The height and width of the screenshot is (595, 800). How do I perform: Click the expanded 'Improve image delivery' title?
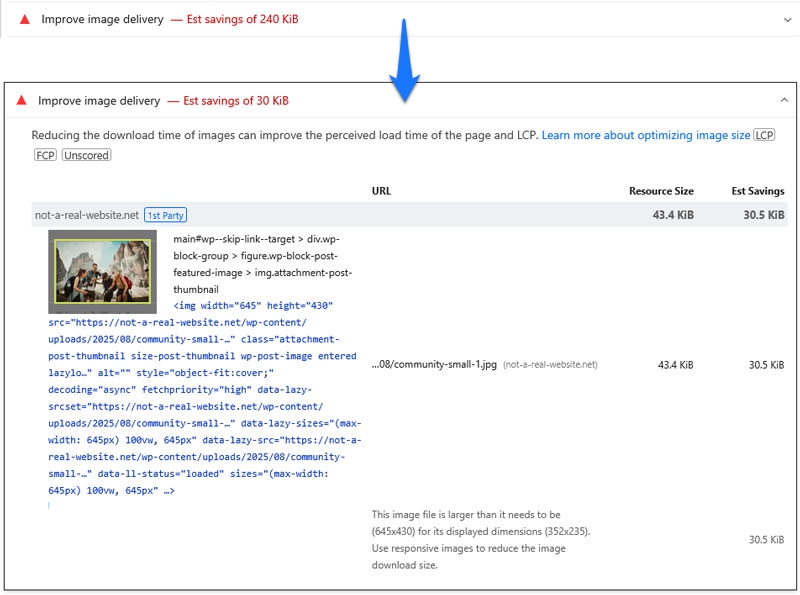99,101
